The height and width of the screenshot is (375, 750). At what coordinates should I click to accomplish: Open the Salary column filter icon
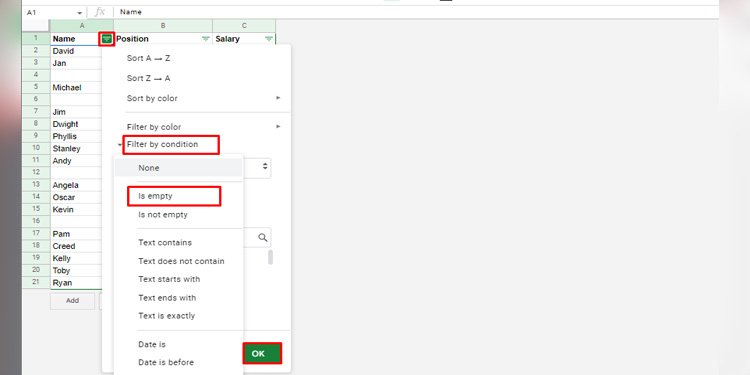[x=269, y=39]
